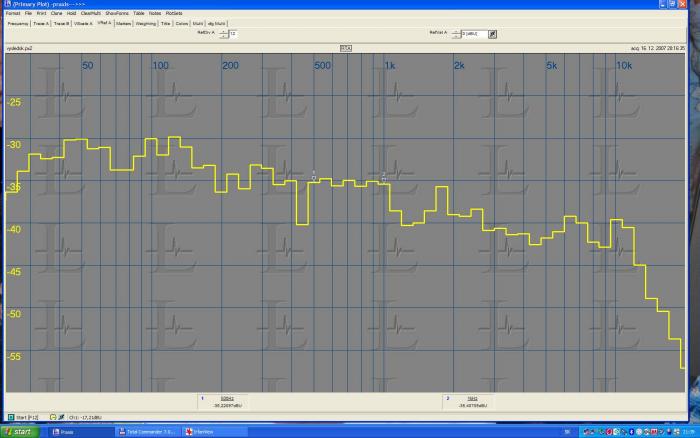
Task: Click the RefDiv A stepper arrows
Action: coord(224,33)
